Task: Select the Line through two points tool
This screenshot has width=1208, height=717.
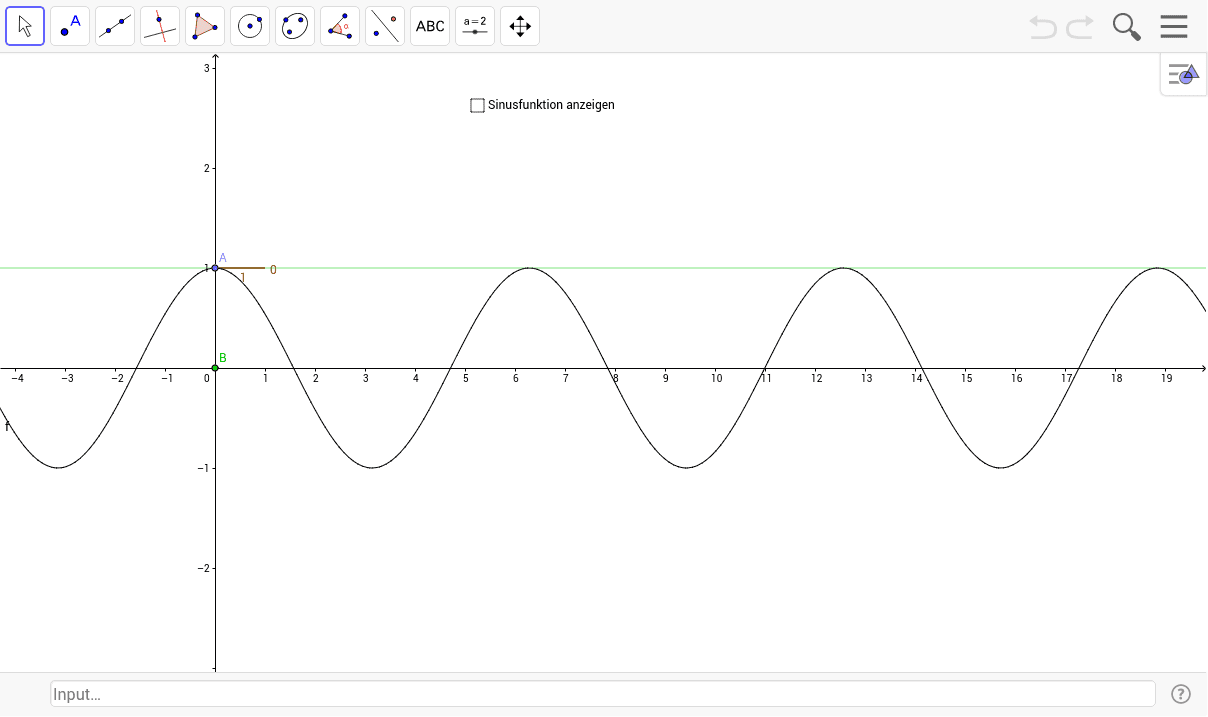Action: point(115,26)
